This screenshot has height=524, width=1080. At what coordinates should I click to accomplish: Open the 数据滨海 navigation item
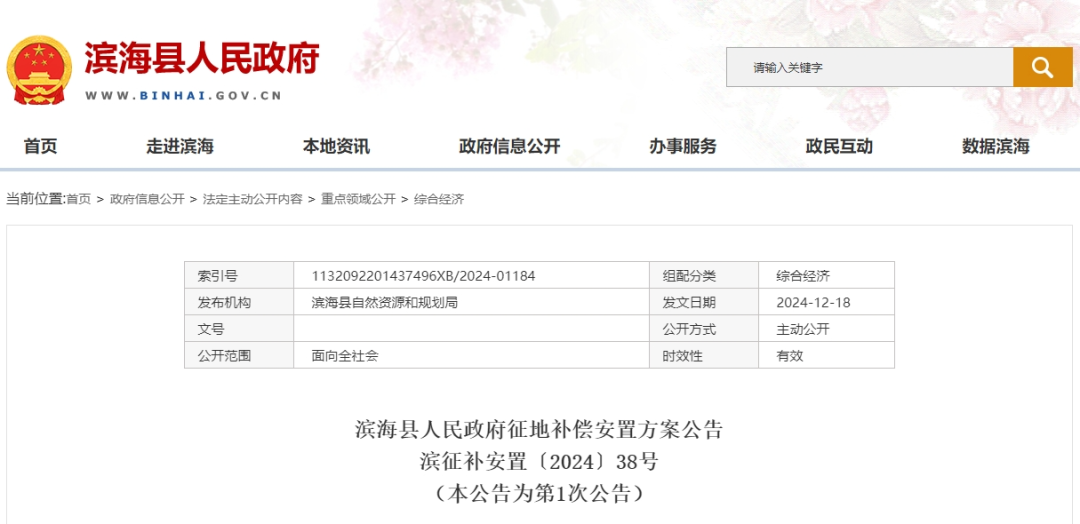(x=995, y=146)
